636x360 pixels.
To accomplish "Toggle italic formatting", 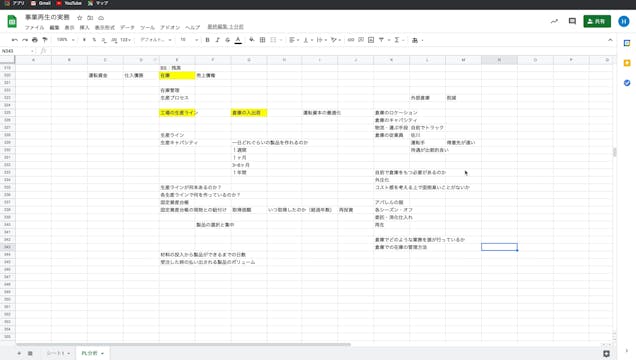I will [217, 40].
